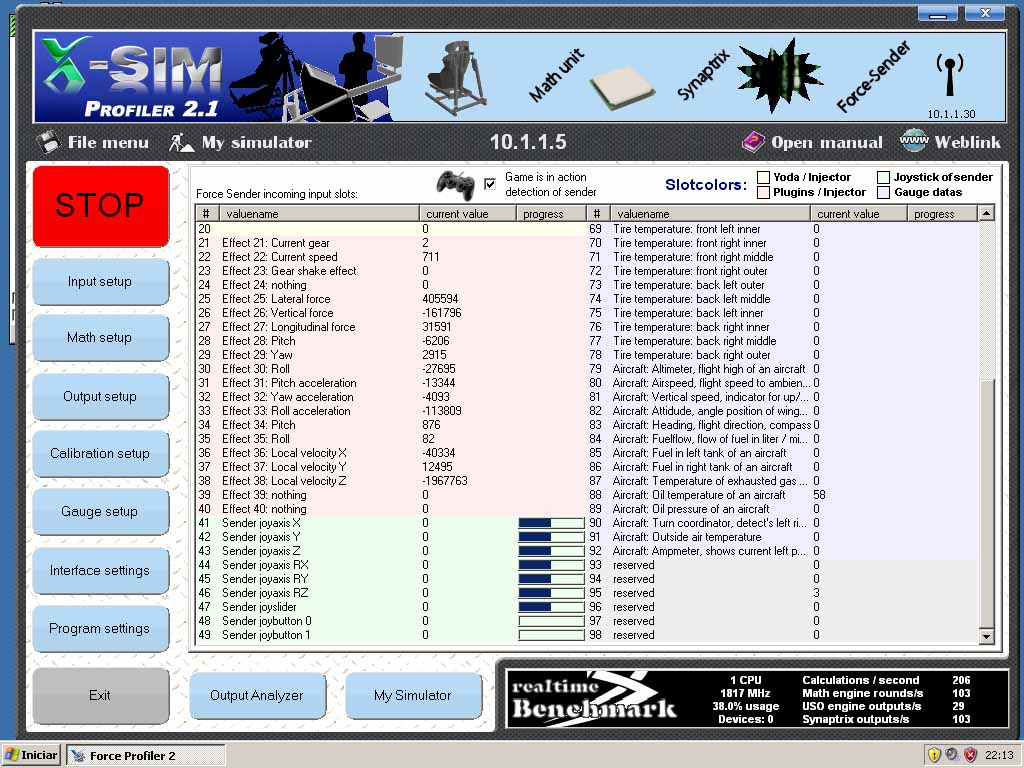Click the Iniciar start button
The image size is (1024, 768).
(x=31, y=756)
